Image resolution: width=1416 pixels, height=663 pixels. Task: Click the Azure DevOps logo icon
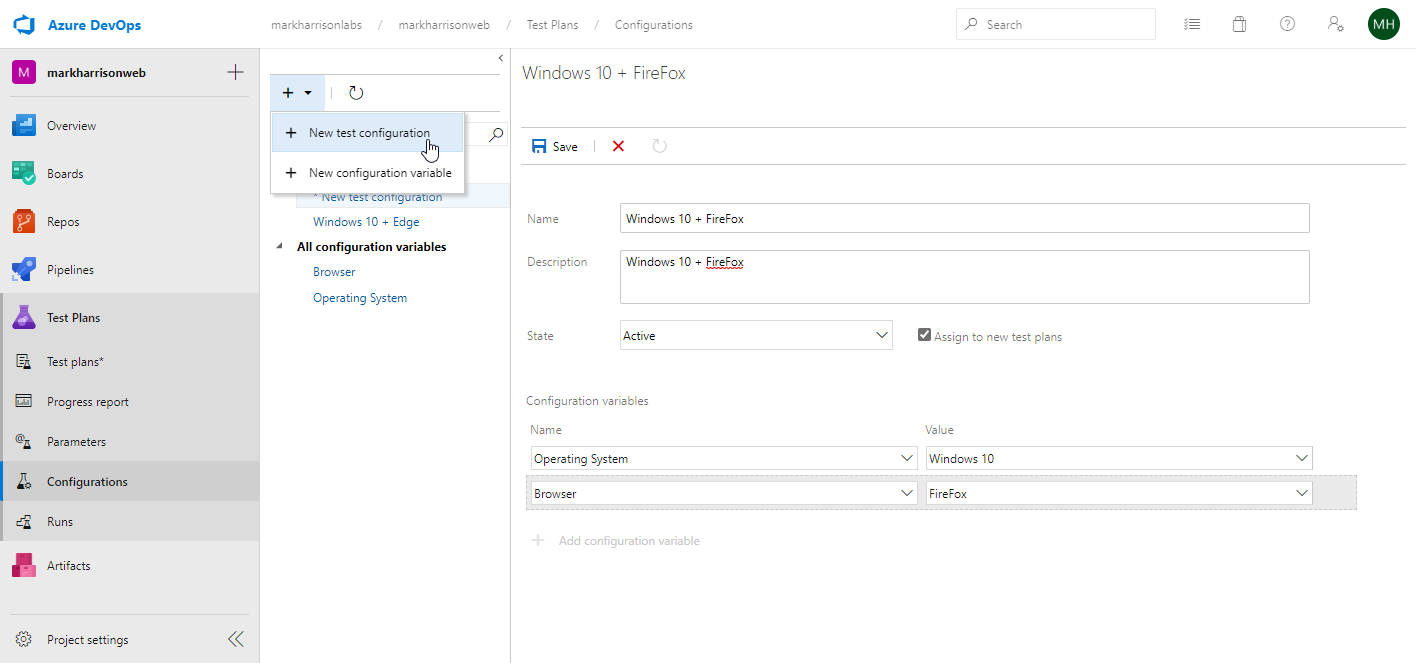(x=25, y=24)
